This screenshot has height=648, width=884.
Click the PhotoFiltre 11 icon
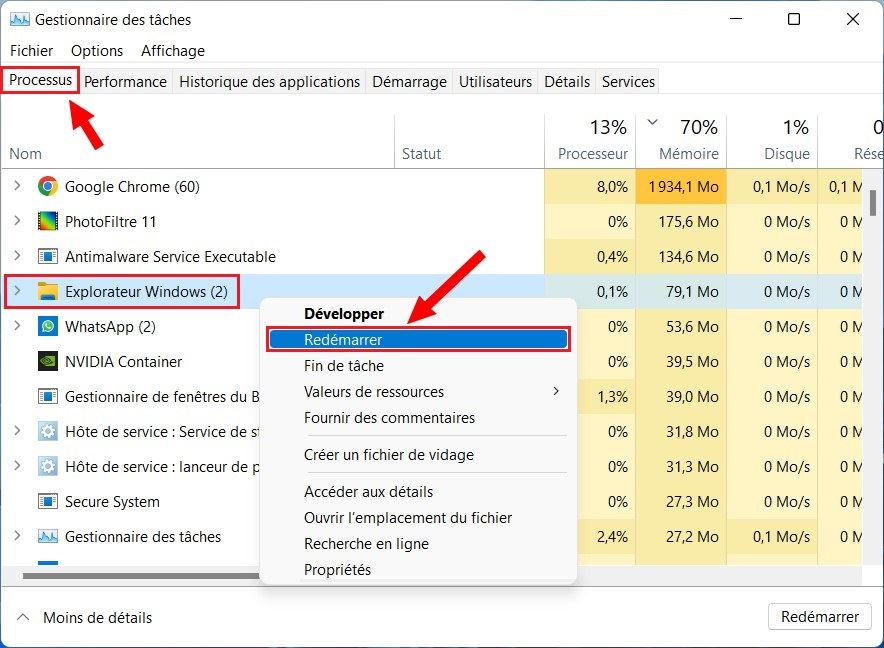click(x=49, y=221)
